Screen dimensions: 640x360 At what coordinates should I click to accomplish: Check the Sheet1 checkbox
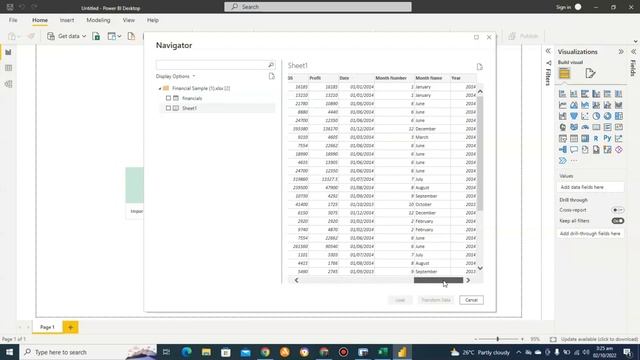(x=168, y=108)
